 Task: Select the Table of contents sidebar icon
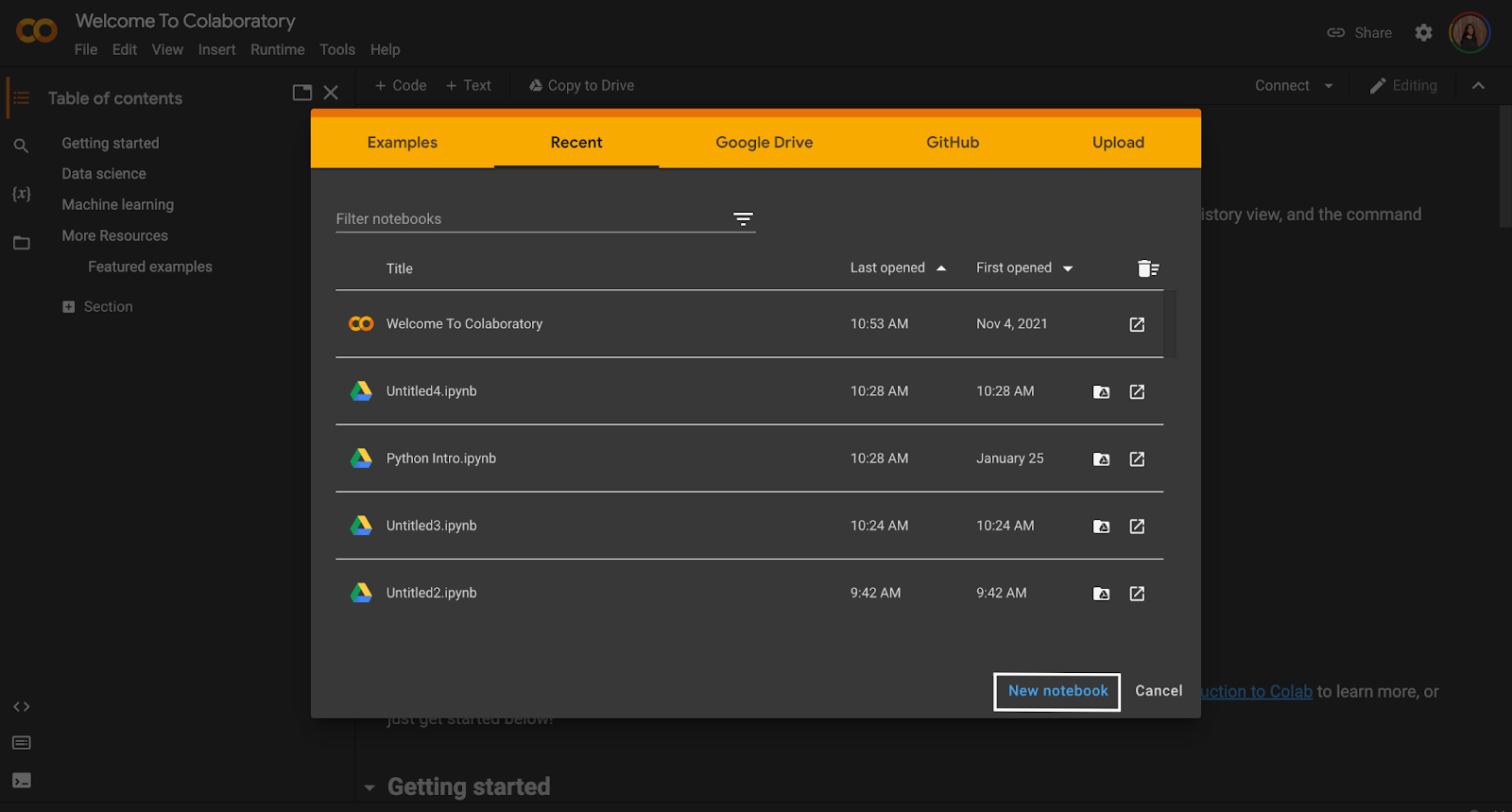(22, 98)
